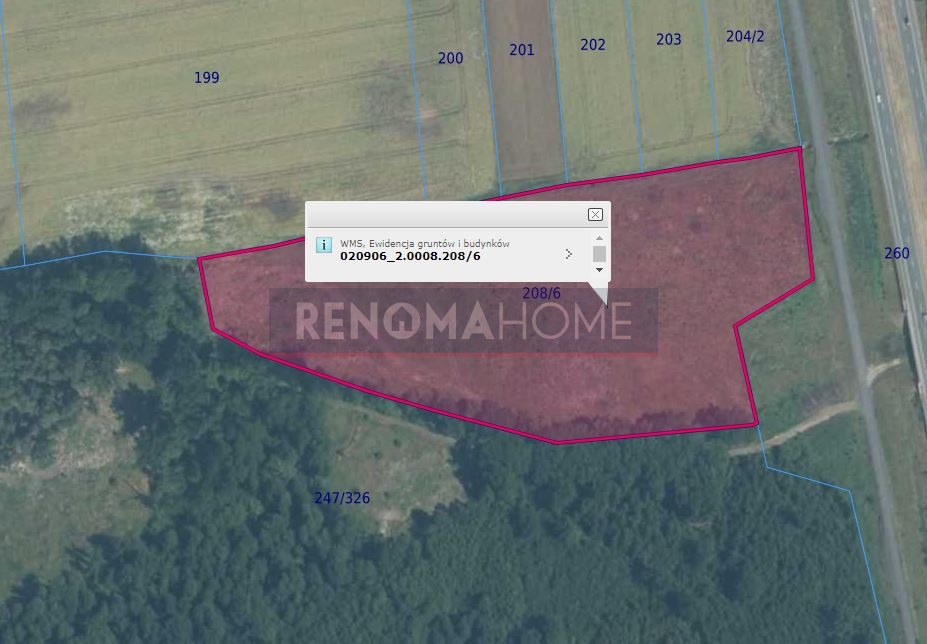This screenshot has width=927, height=644.
Task: Click the popup's gray header bar
Action: (x=458, y=215)
